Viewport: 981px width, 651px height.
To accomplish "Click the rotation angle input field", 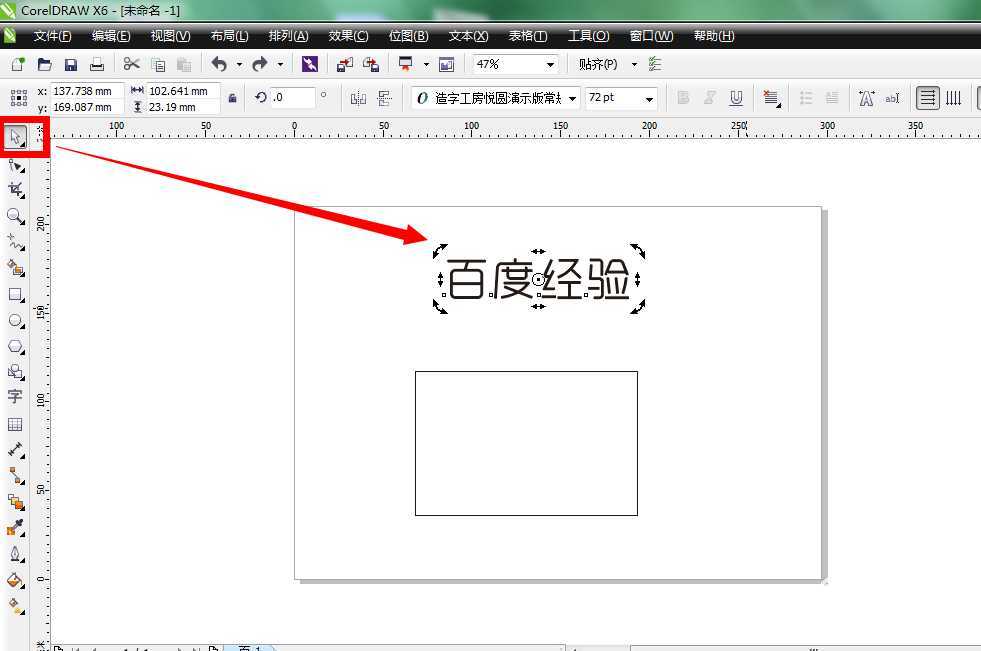I will (x=292, y=98).
